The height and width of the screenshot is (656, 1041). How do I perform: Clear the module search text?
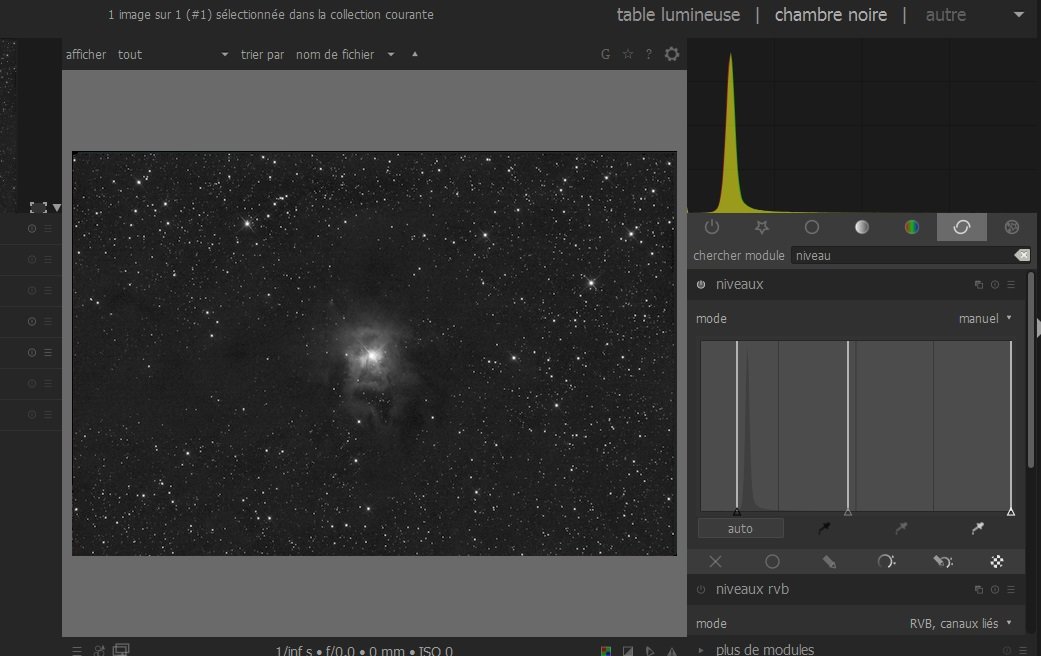tap(1022, 255)
